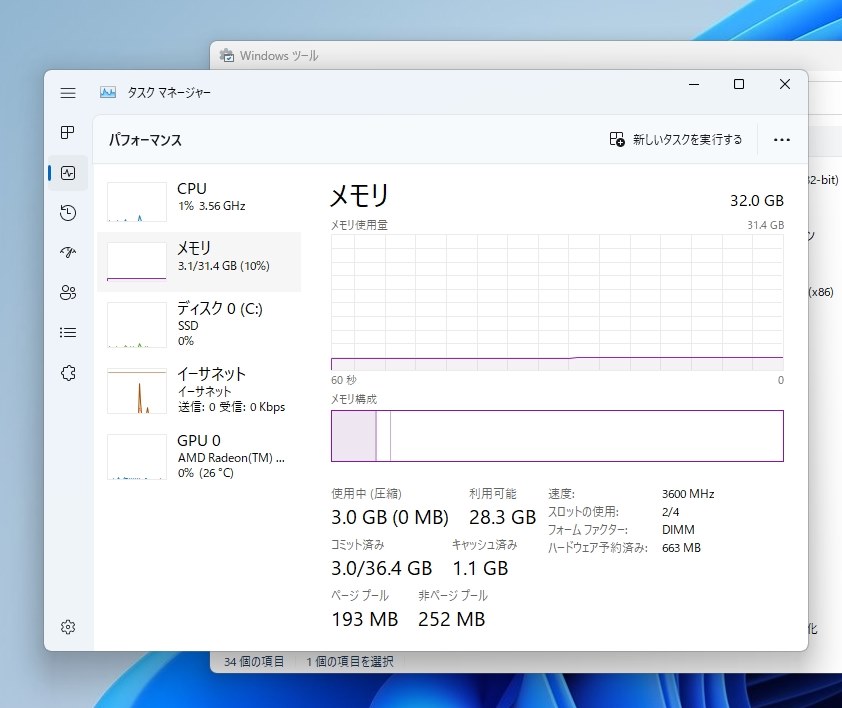
Task: Maximize the Task Manager window
Action: [739, 84]
